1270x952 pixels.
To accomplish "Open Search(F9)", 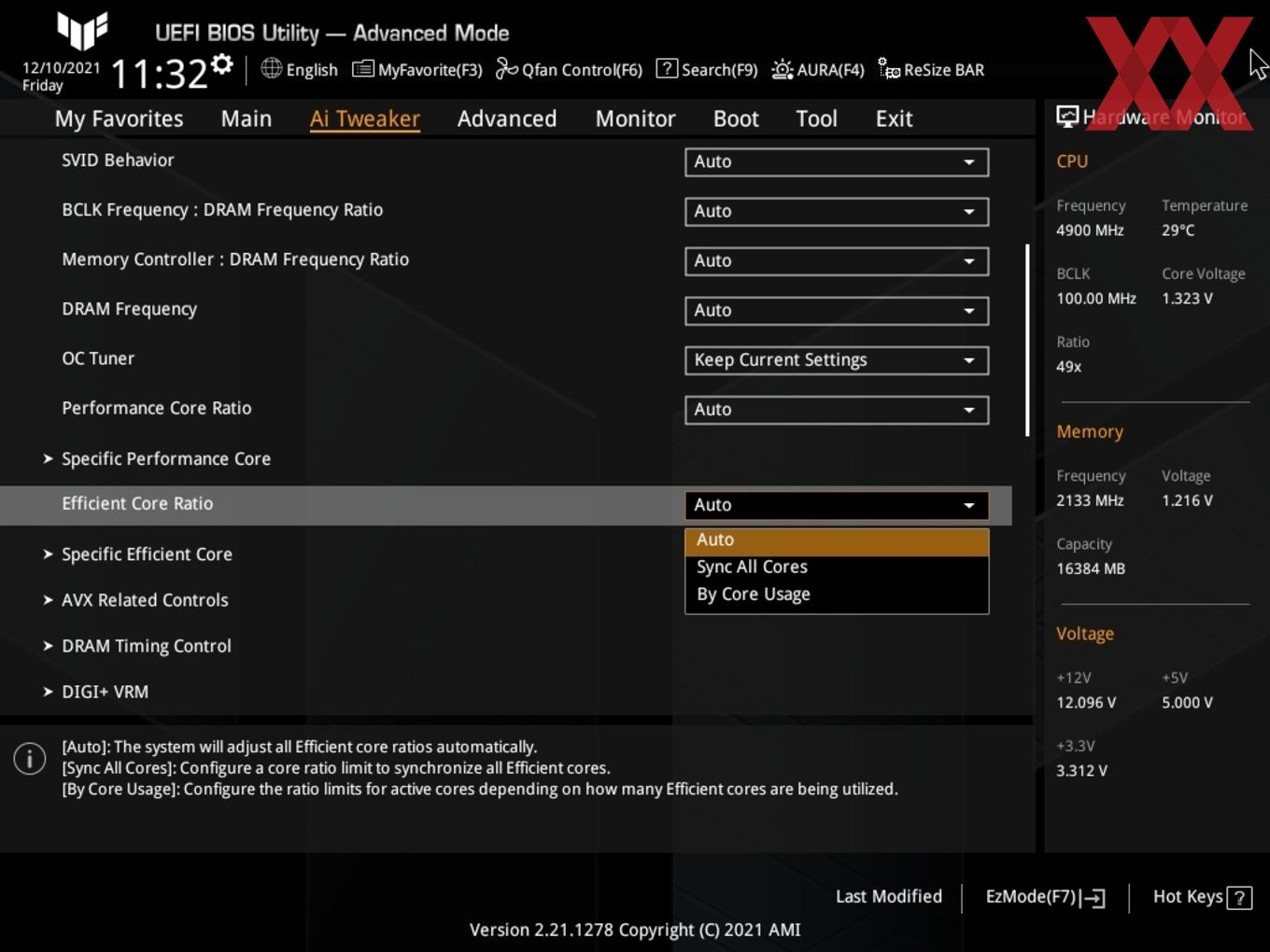I will (707, 69).
